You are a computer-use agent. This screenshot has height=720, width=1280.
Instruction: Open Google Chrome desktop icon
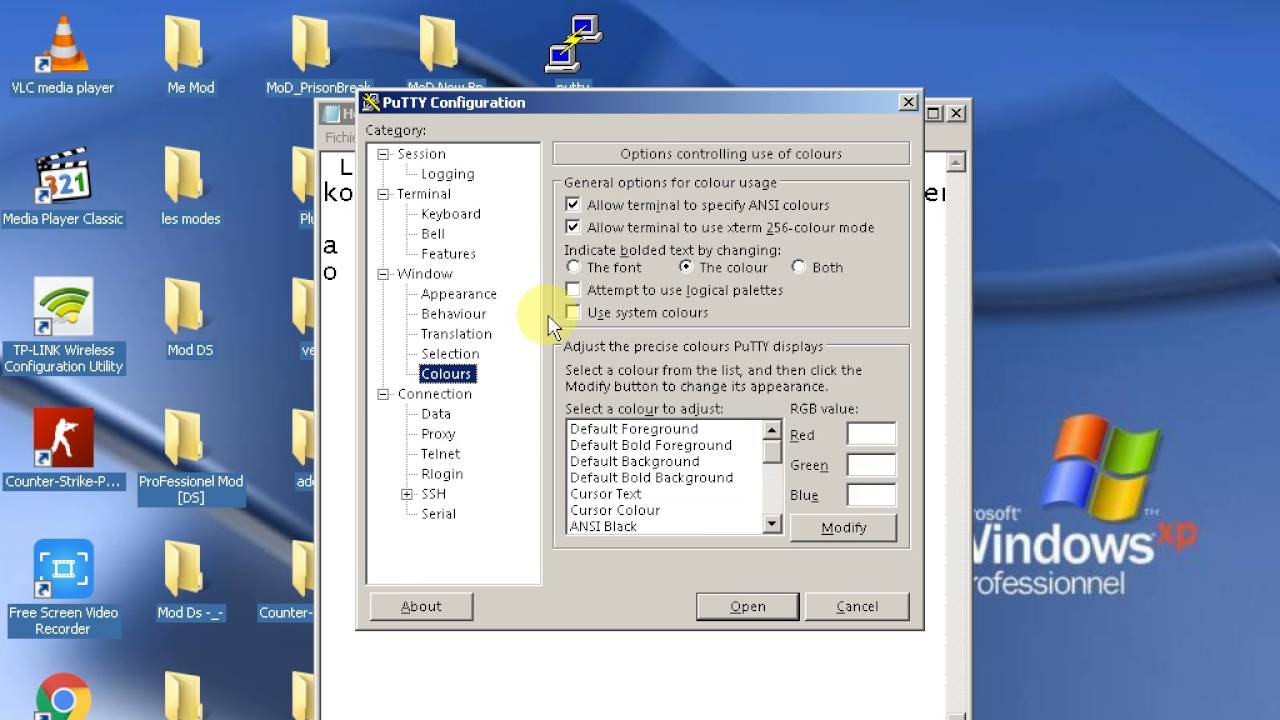point(63,697)
